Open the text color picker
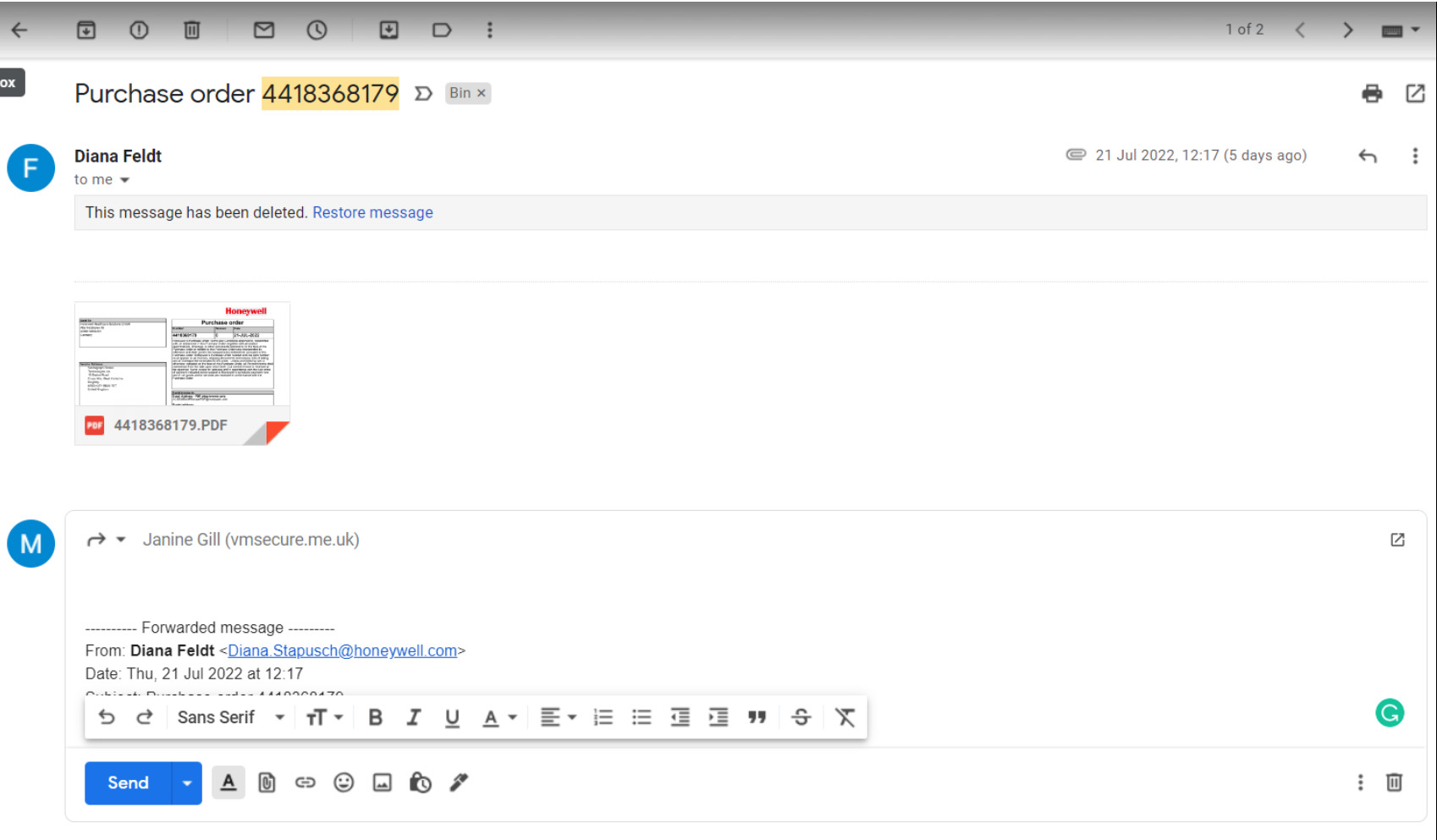 click(x=498, y=718)
